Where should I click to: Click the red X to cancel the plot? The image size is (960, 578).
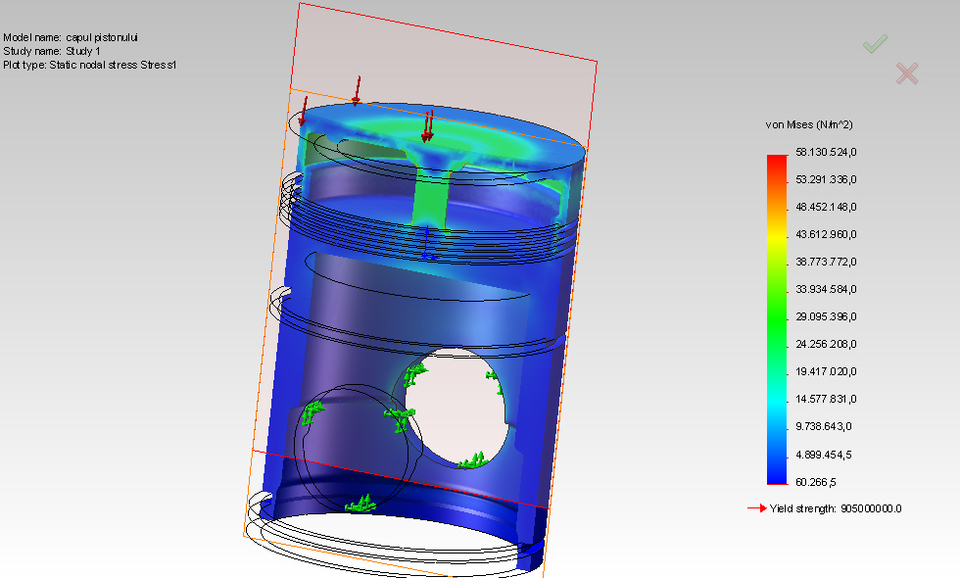905,72
